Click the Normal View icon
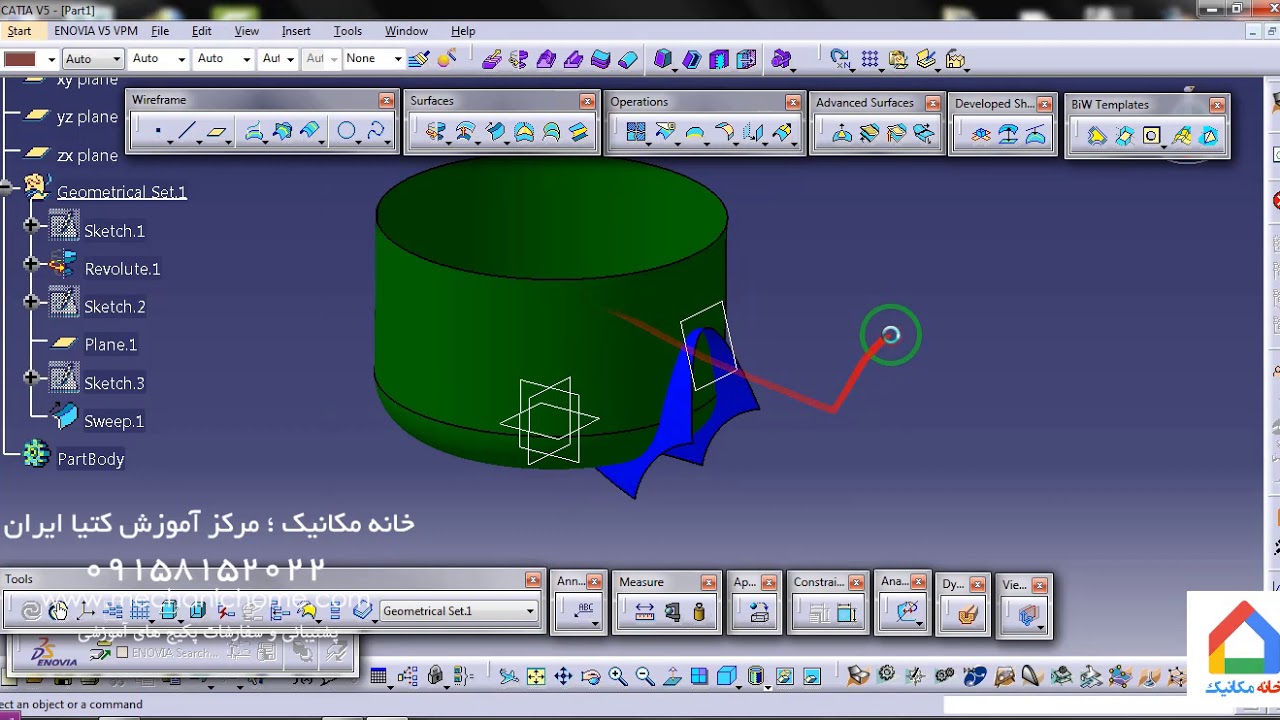 [x=672, y=677]
